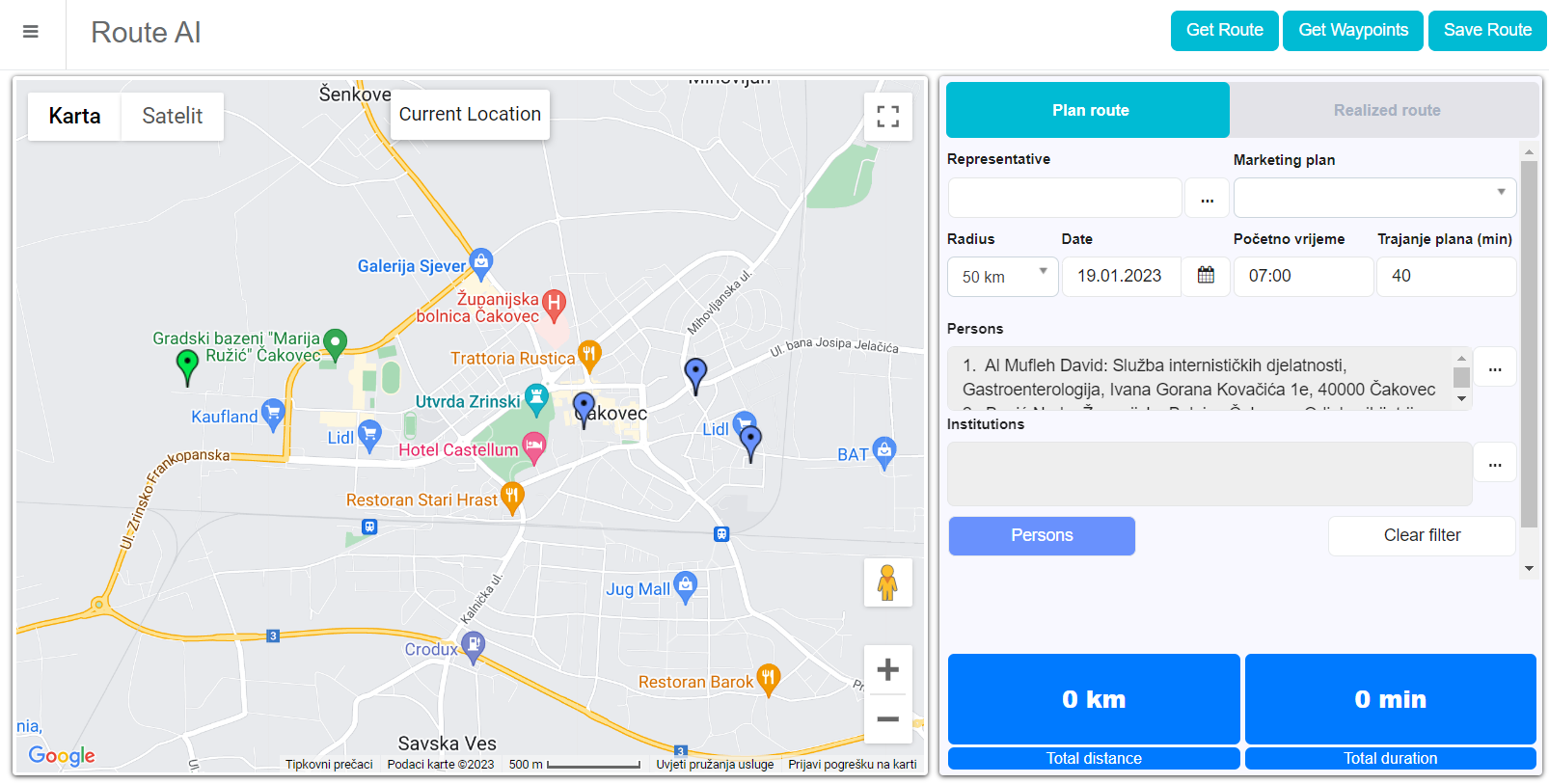The width and height of the screenshot is (1549, 784).
Task: Click the green map marker pin
Action: point(188,365)
